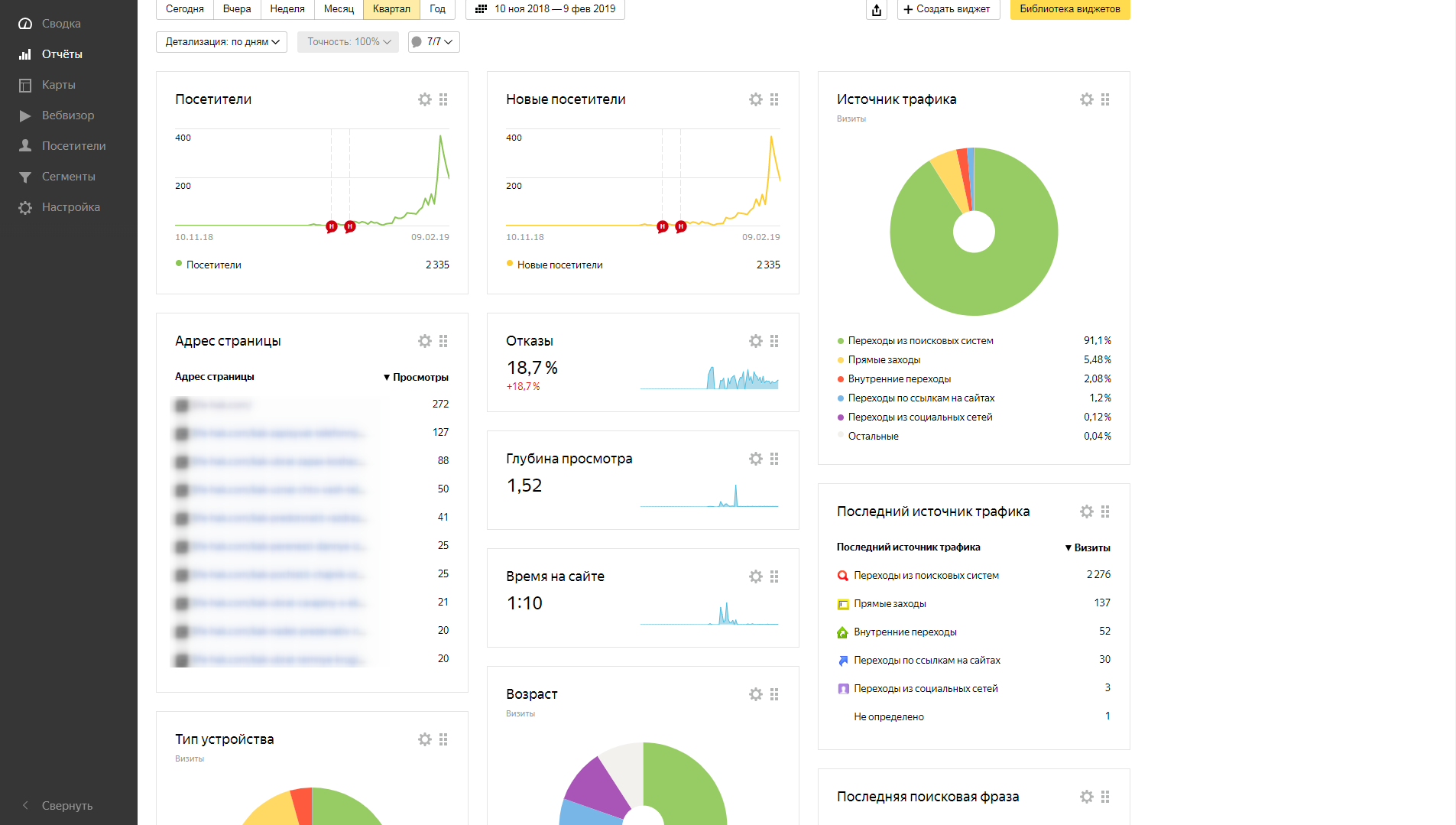Toggle Внутренние переходы legend entry

click(x=899, y=379)
